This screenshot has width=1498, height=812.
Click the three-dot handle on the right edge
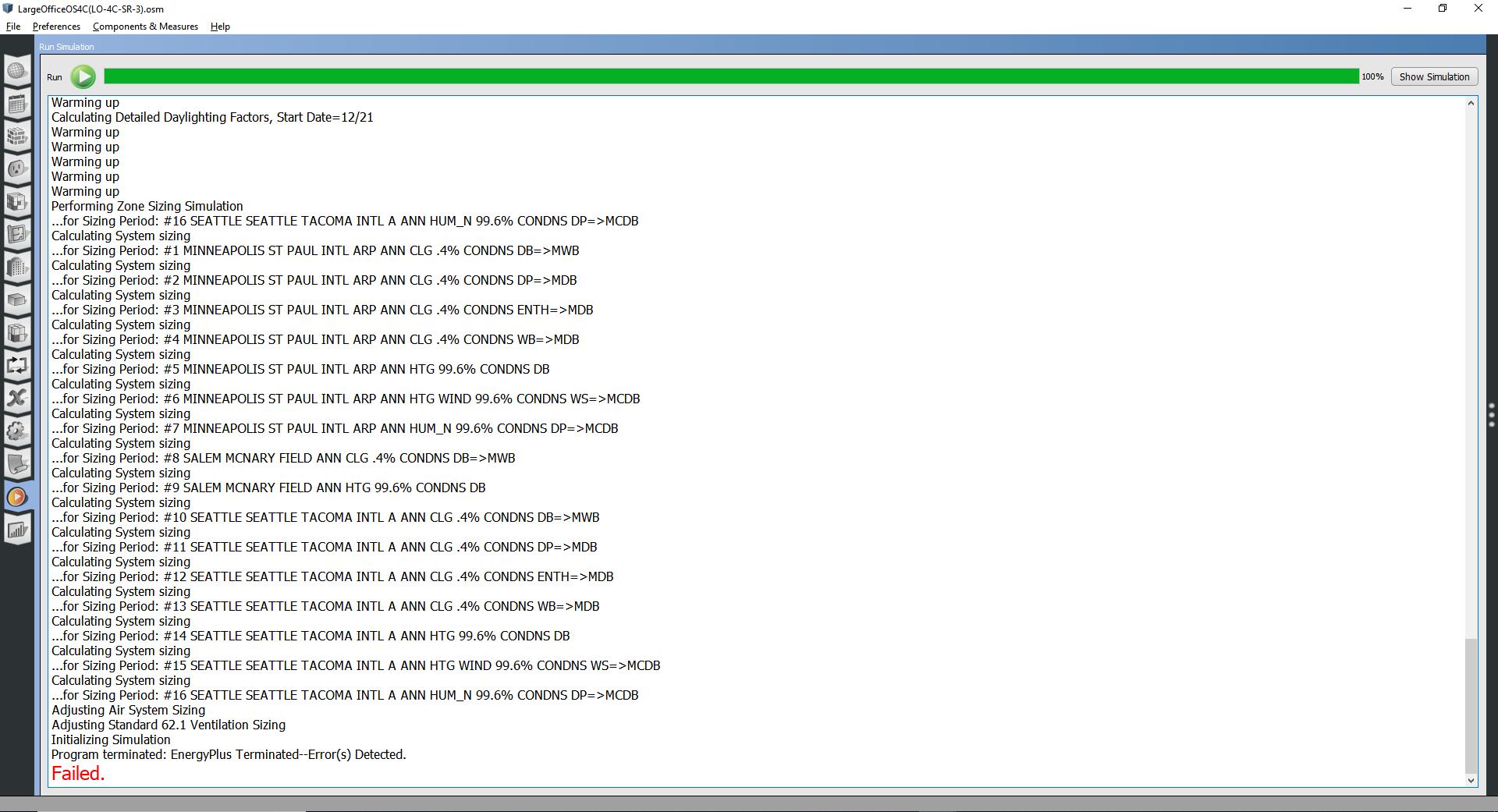tap(1492, 415)
